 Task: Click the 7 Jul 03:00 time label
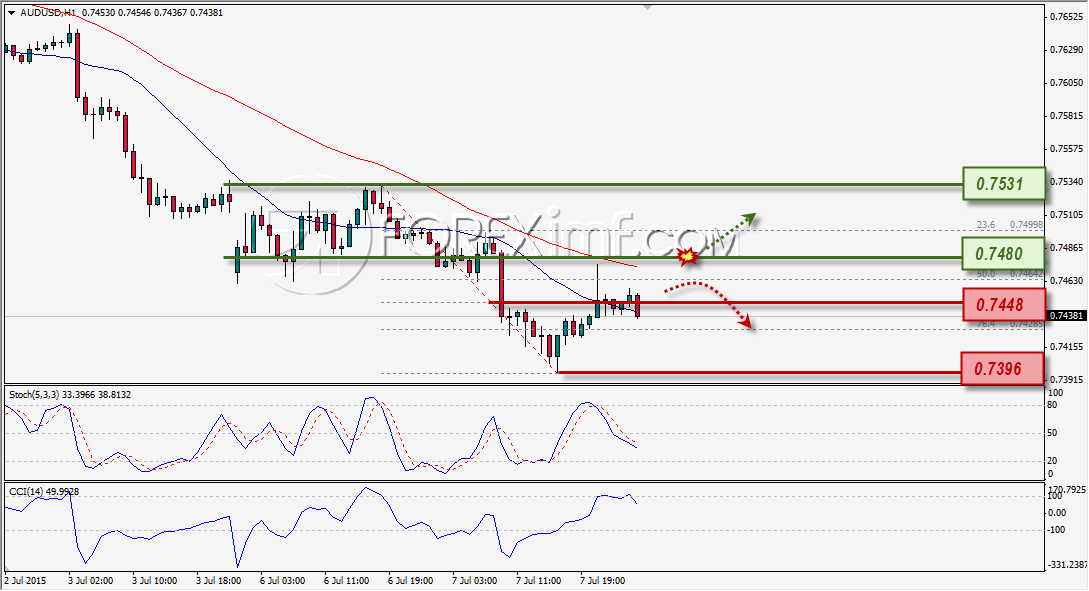click(x=474, y=581)
